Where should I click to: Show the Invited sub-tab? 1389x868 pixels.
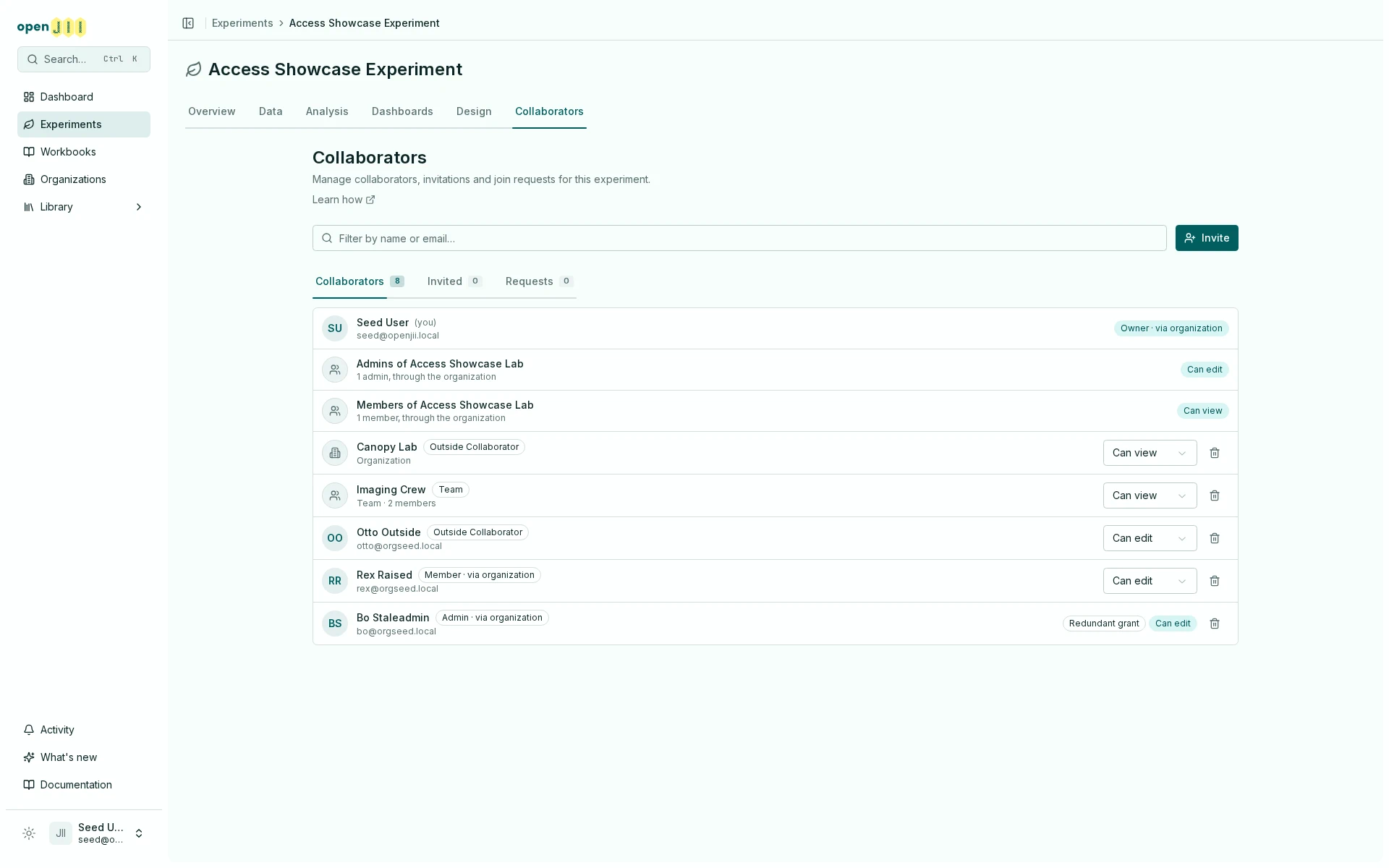(454, 281)
